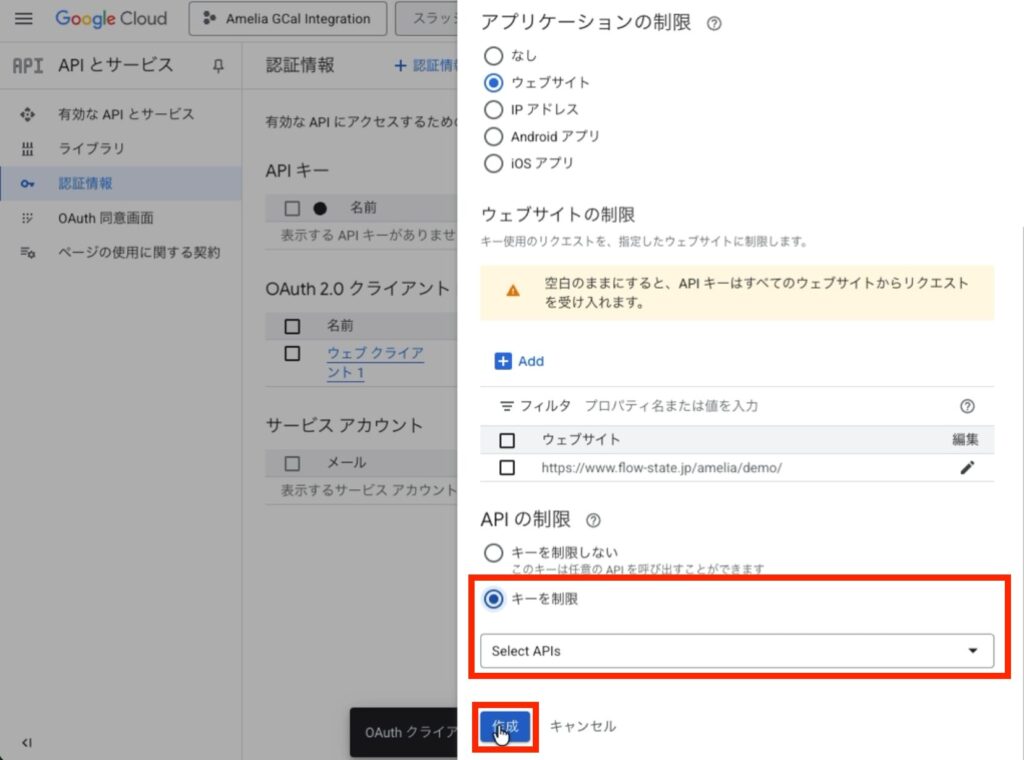Viewport: 1024px width, 760px height.
Task: Click the キャンセル button
Action: [x=583, y=726]
